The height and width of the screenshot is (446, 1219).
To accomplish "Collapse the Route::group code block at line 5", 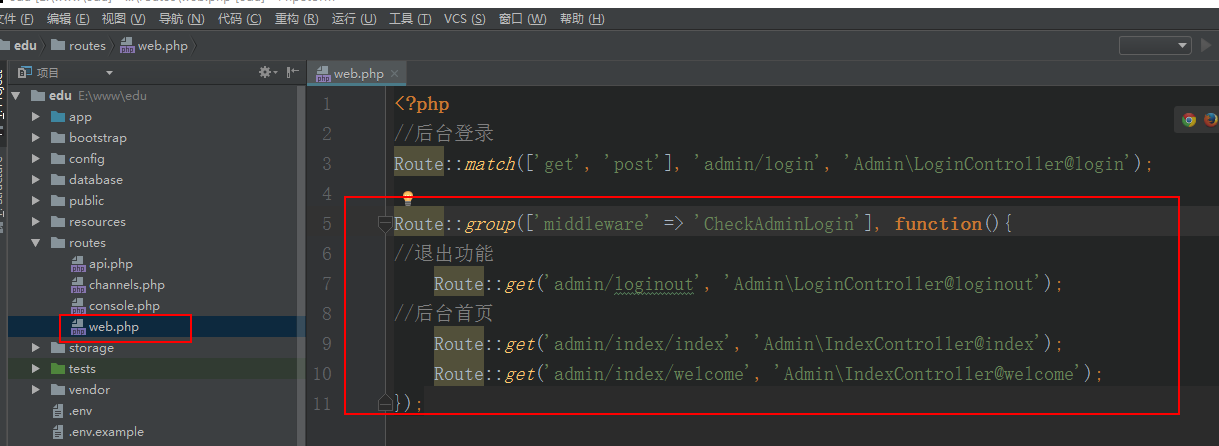I will coord(385,224).
